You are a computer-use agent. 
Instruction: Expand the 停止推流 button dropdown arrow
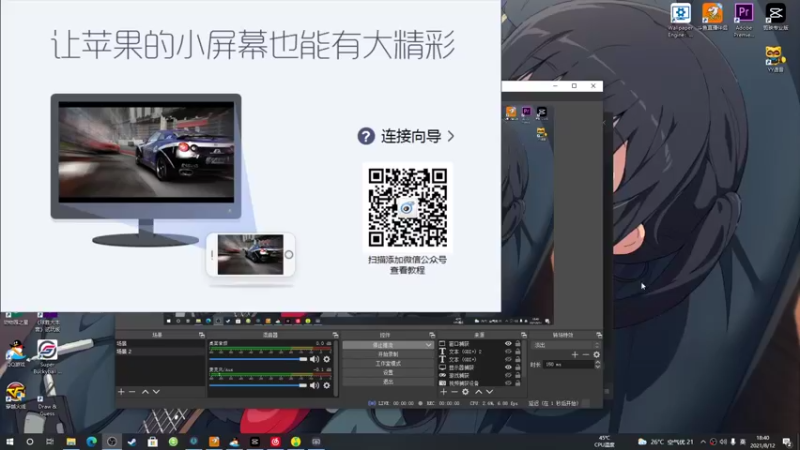pos(429,345)
